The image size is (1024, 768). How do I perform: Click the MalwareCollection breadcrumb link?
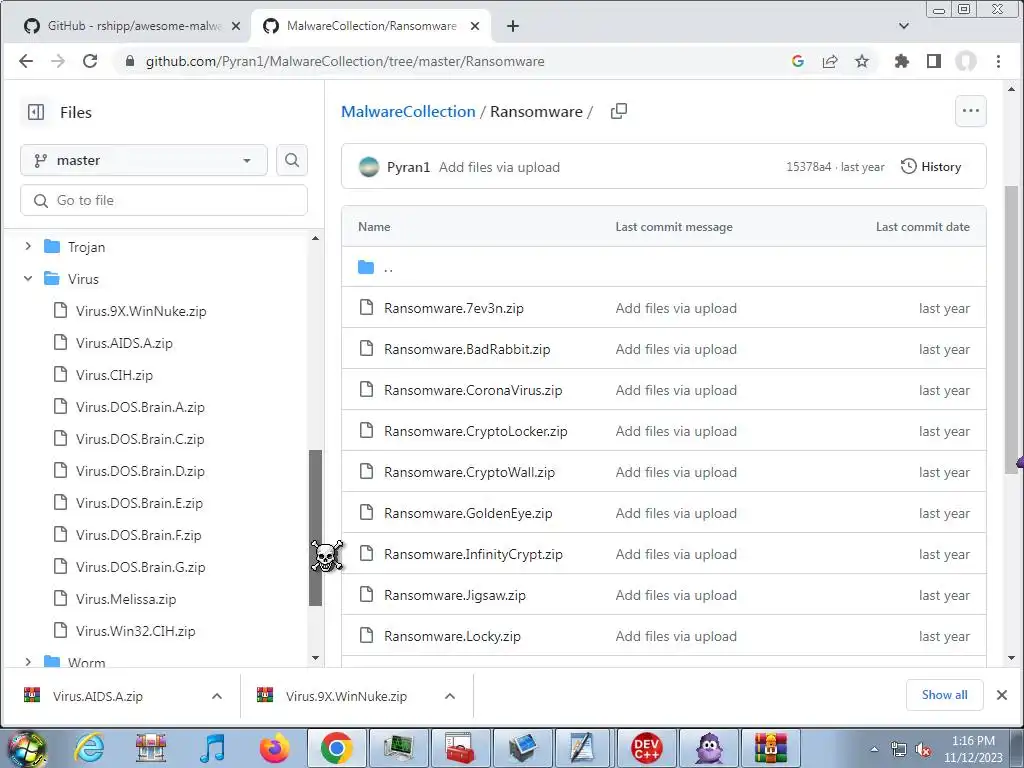point(408,112)
